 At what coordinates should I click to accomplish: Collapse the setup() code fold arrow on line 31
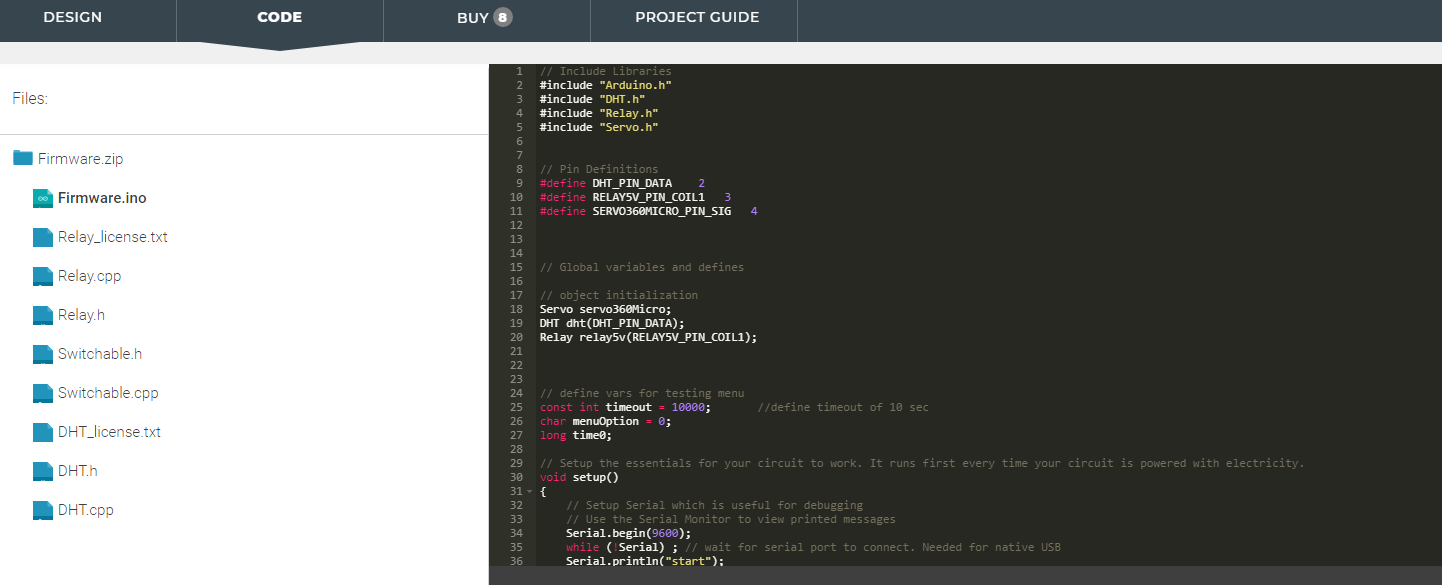529,492
